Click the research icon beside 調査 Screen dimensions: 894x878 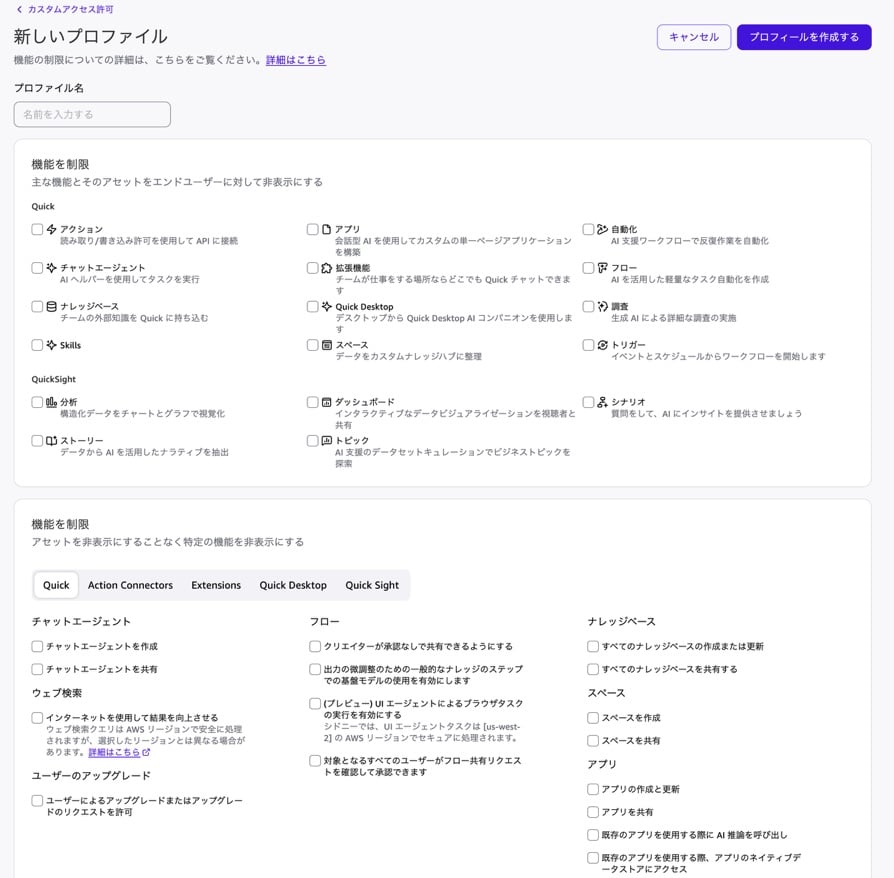click(x=603, y=307)
